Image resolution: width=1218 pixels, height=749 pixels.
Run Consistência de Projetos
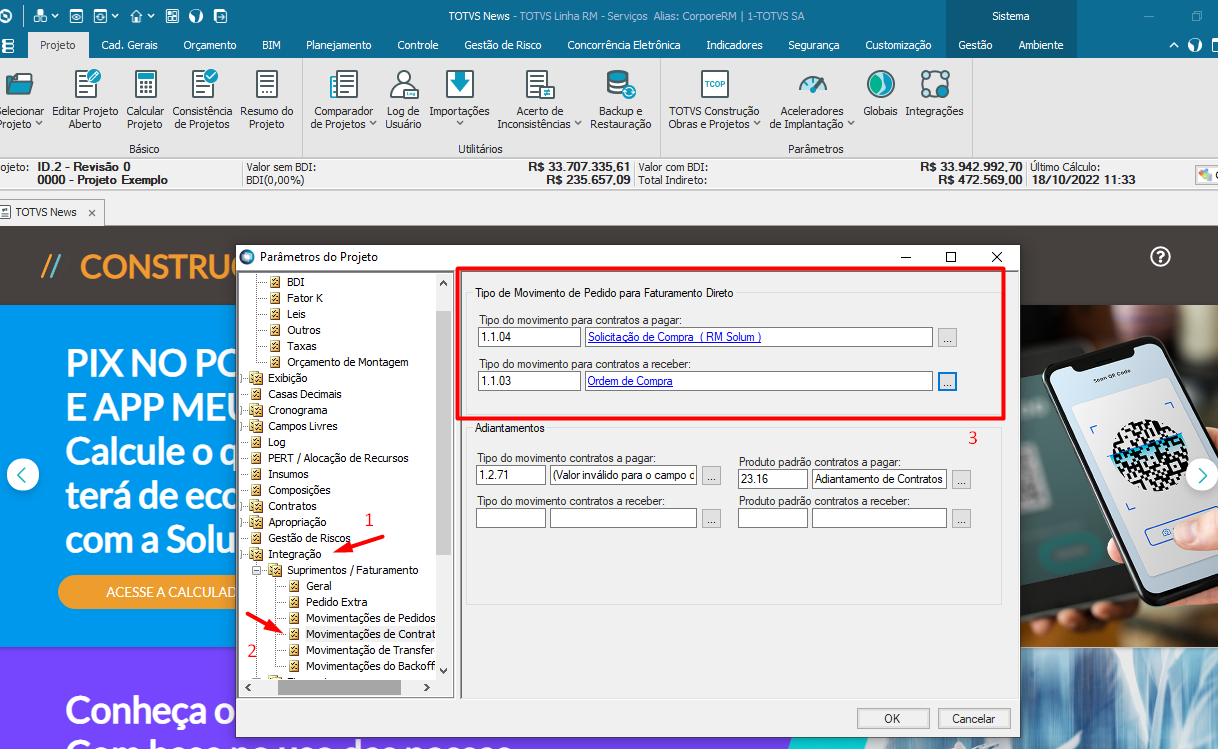point(202,99)
